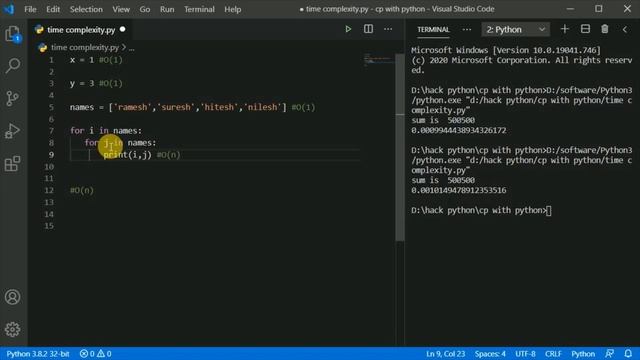Click the print(i,j) statement on line 9
The image size is (640, 360).
pyautogui.click(x=127, y=155)
